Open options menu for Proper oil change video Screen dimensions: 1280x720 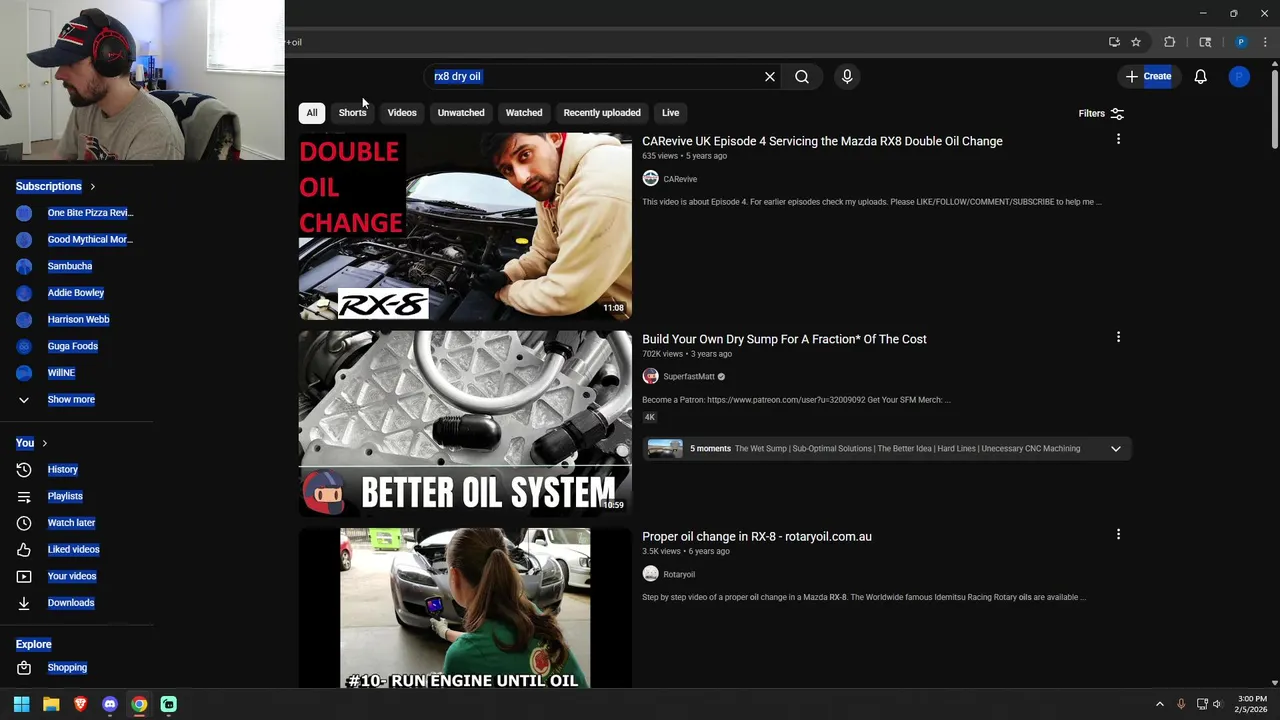[1118, 535]
